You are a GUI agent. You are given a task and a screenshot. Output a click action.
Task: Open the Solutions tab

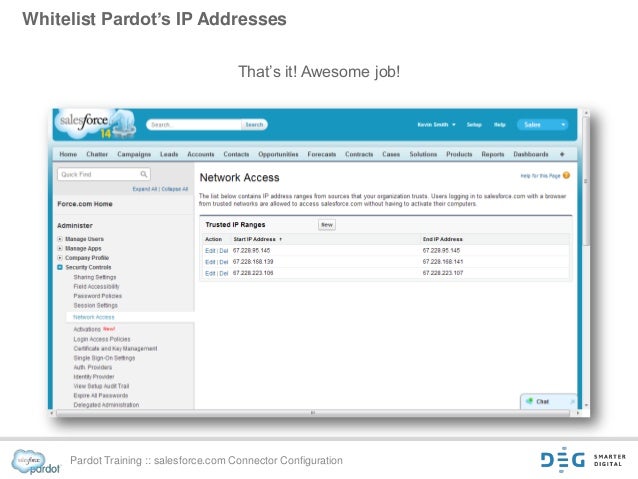423,154
